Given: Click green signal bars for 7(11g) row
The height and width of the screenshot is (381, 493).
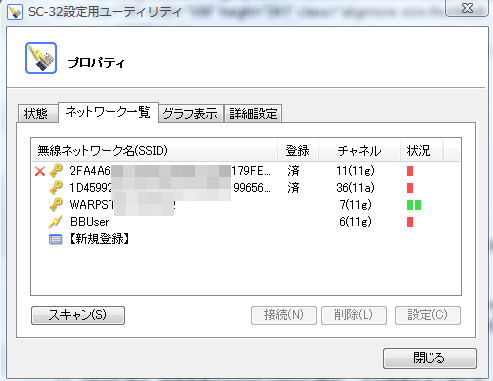Looking at the screenshot, I should pos(414,205).
